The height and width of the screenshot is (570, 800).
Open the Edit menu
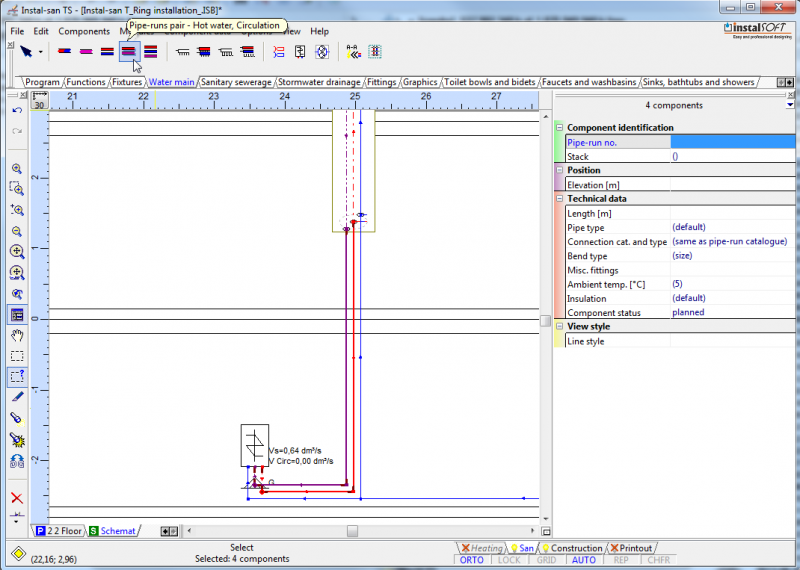41,32
